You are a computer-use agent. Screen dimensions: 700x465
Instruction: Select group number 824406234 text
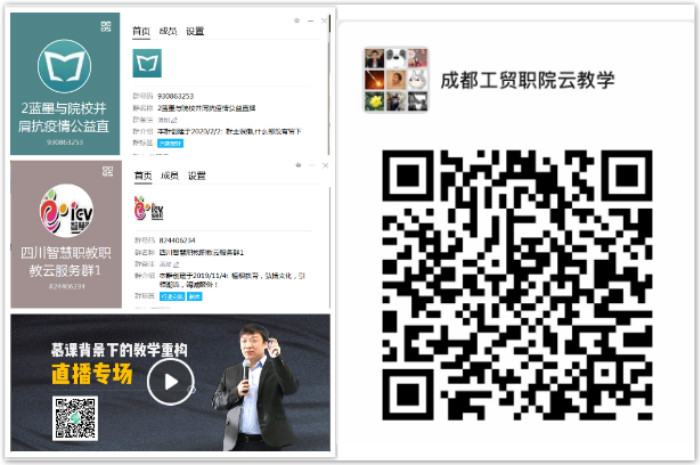[x=177, y=240]
